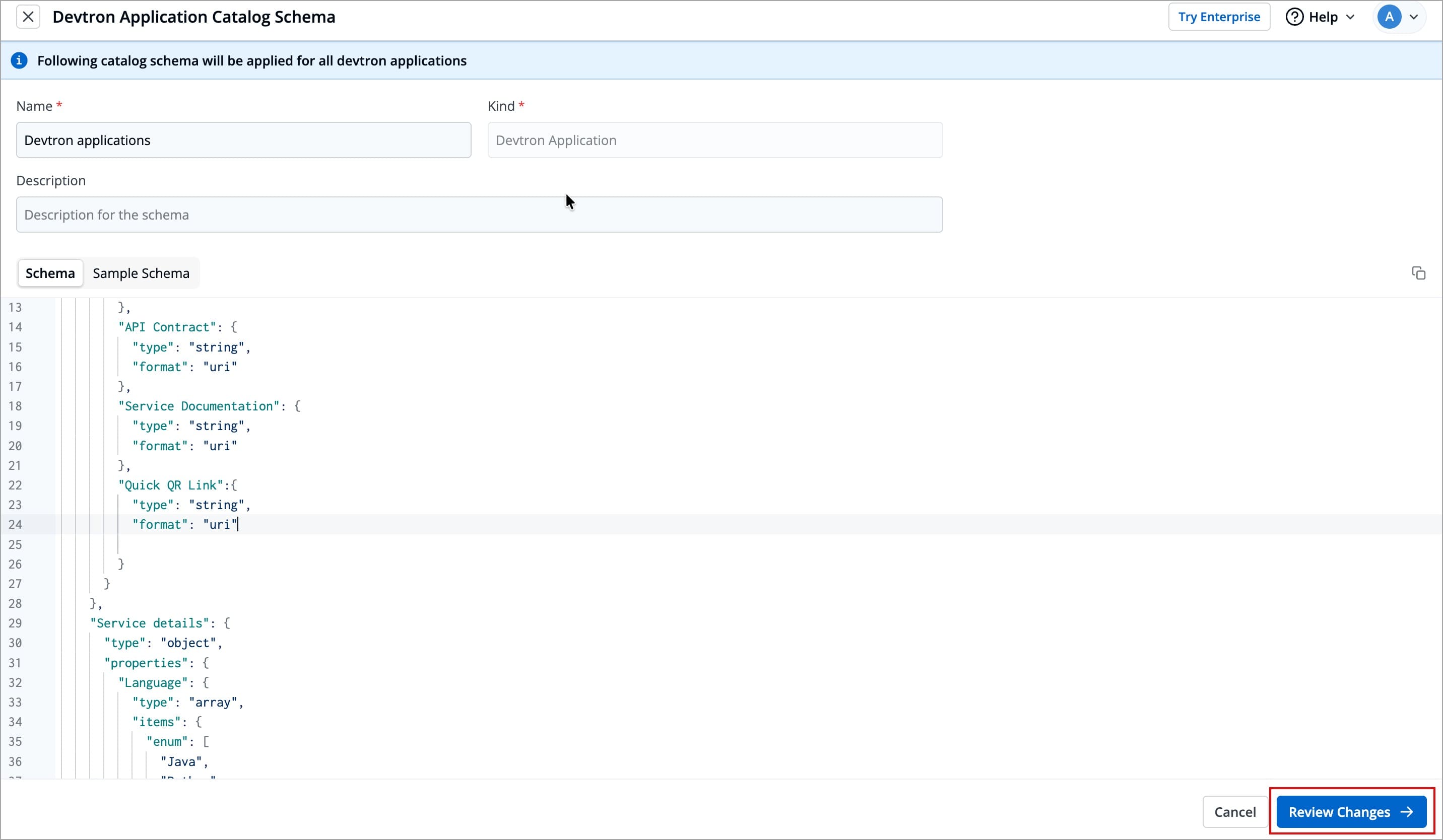Click the info icon in the banner
Screen dimensions: 1443x840
(20, 60)
